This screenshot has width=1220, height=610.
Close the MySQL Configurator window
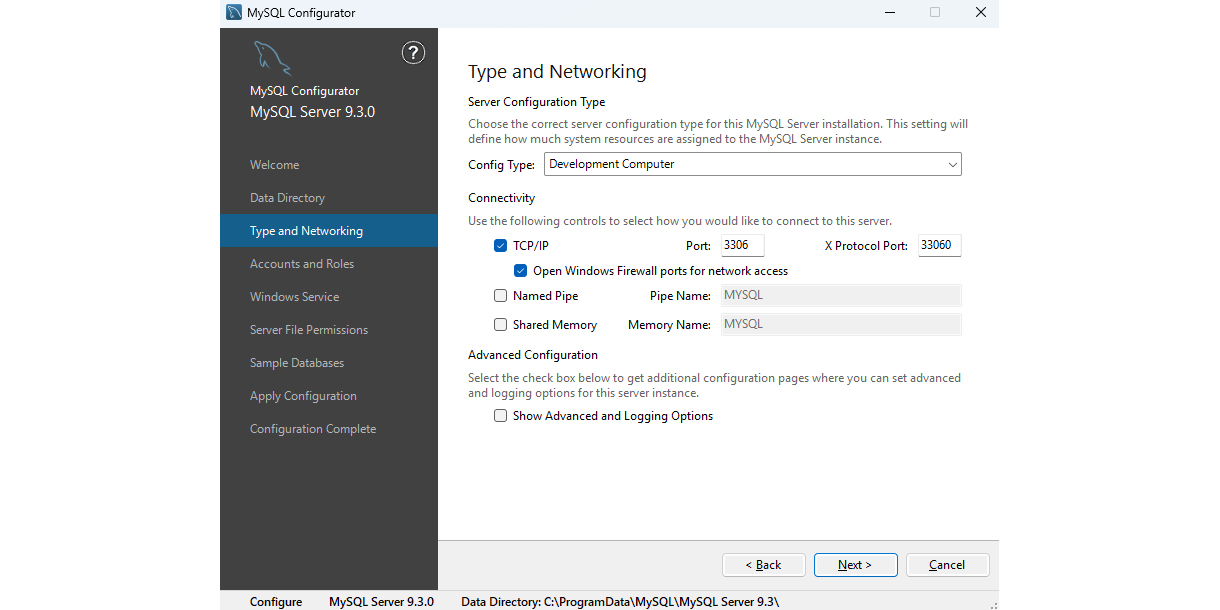980,13
